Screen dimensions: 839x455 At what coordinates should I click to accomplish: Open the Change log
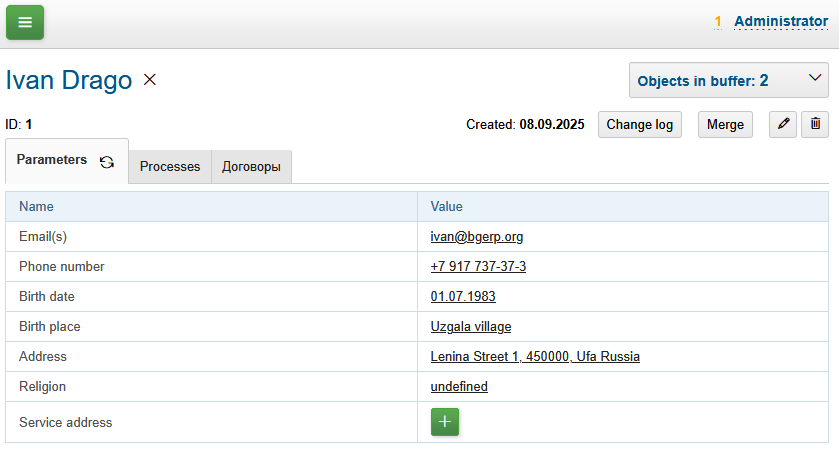point(640,124)
